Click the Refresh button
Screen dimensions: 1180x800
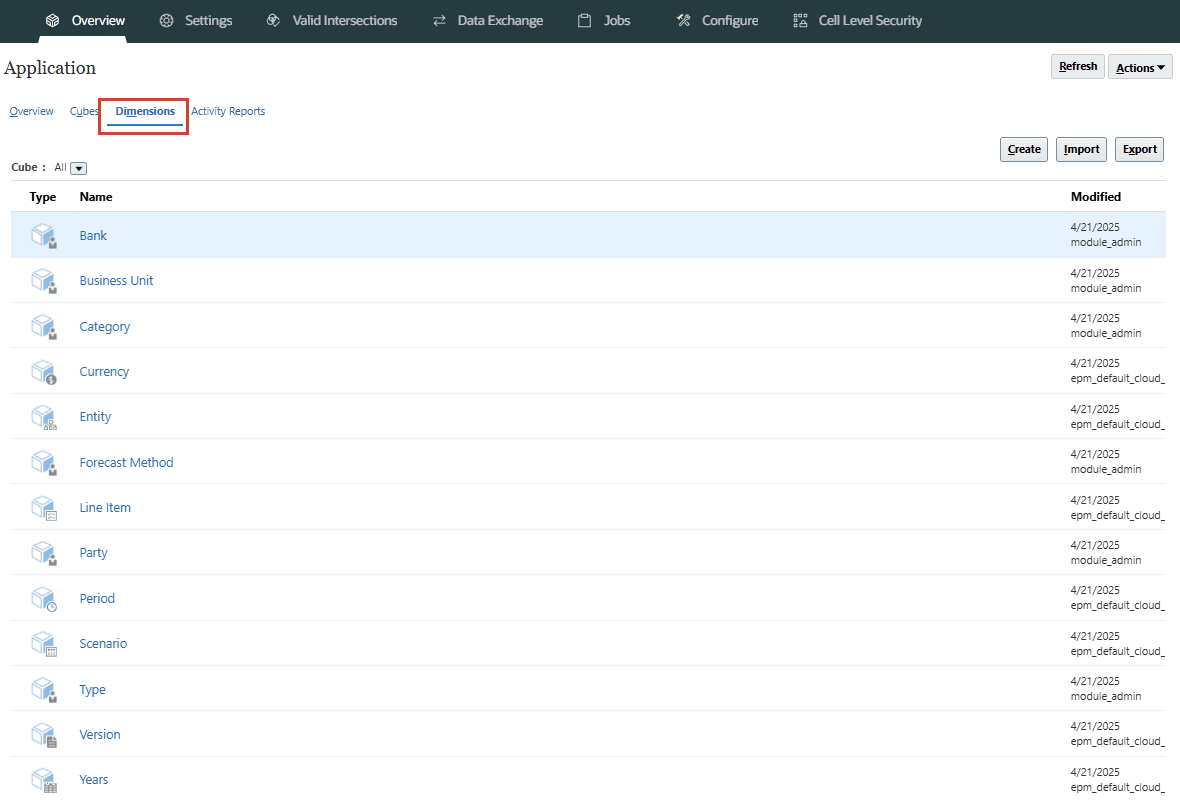click(1078, 66)
